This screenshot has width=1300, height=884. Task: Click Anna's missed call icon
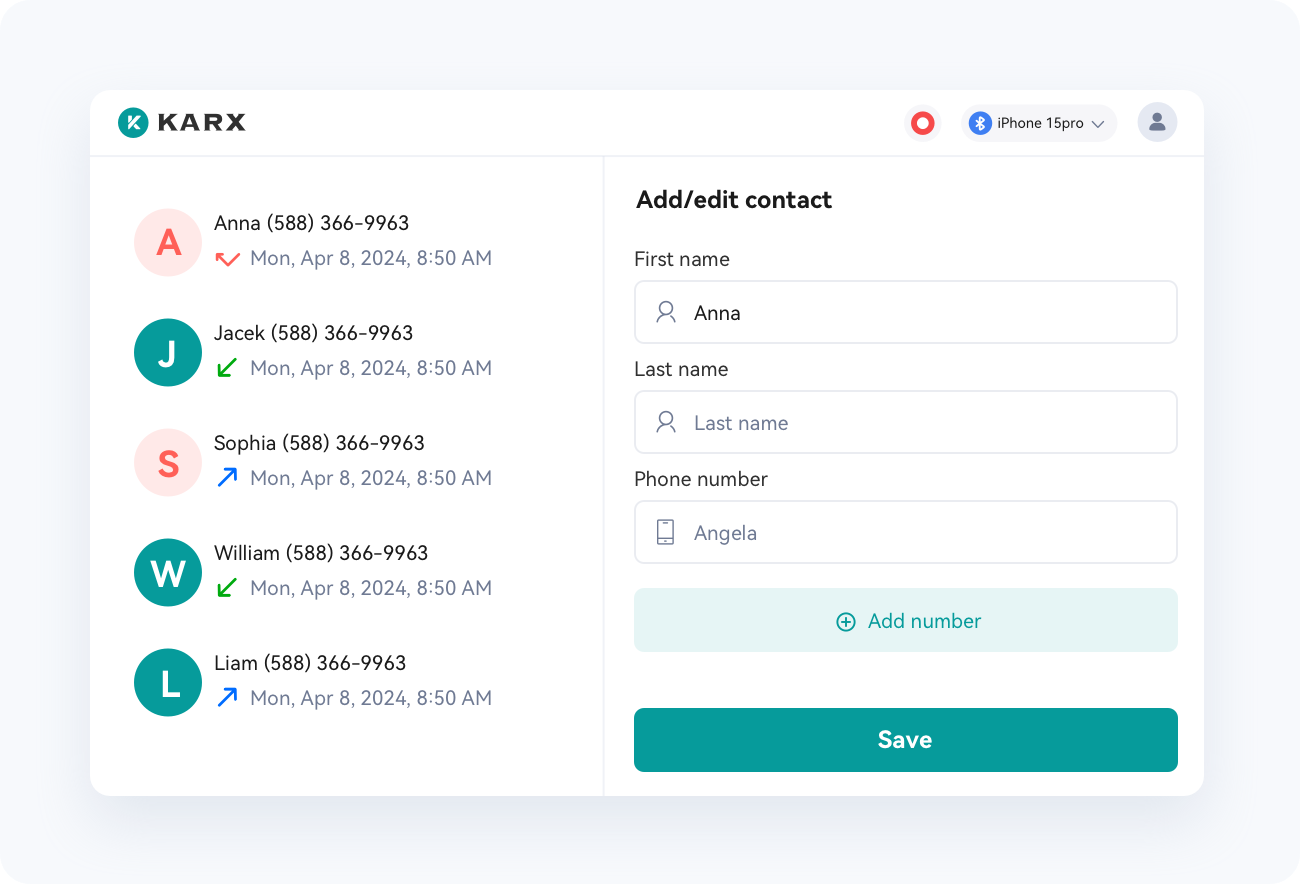click(x=228, y=259)
